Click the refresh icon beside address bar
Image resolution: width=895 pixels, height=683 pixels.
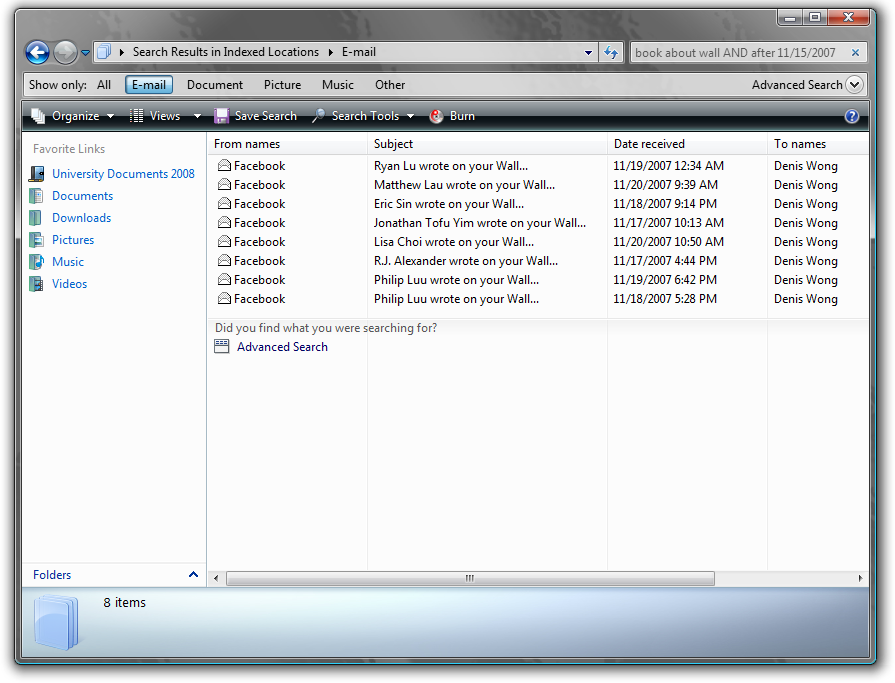pyautogui.click(x=612, y=53)
